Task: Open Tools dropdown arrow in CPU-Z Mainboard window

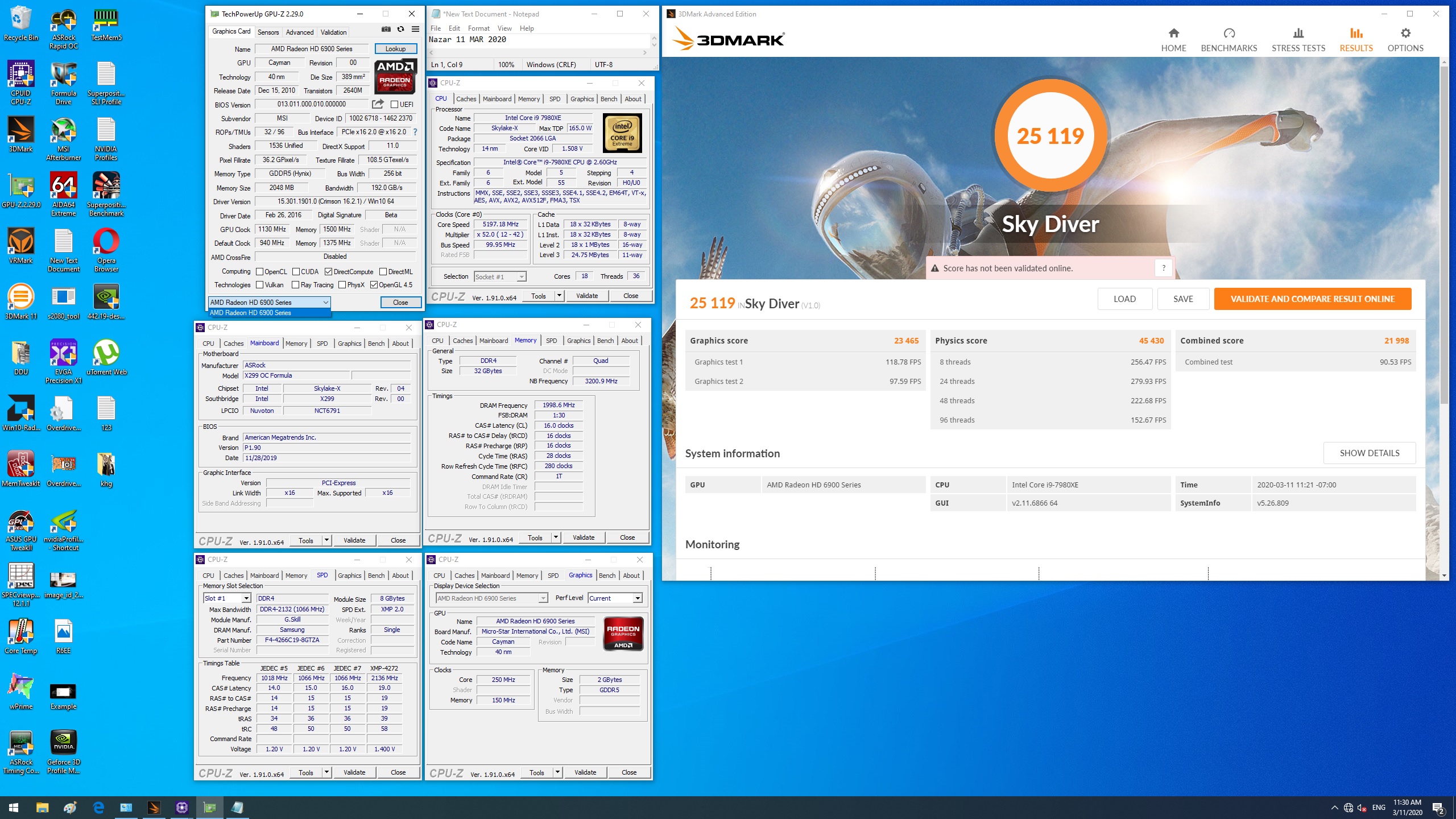Action: [x=326, y=540]
